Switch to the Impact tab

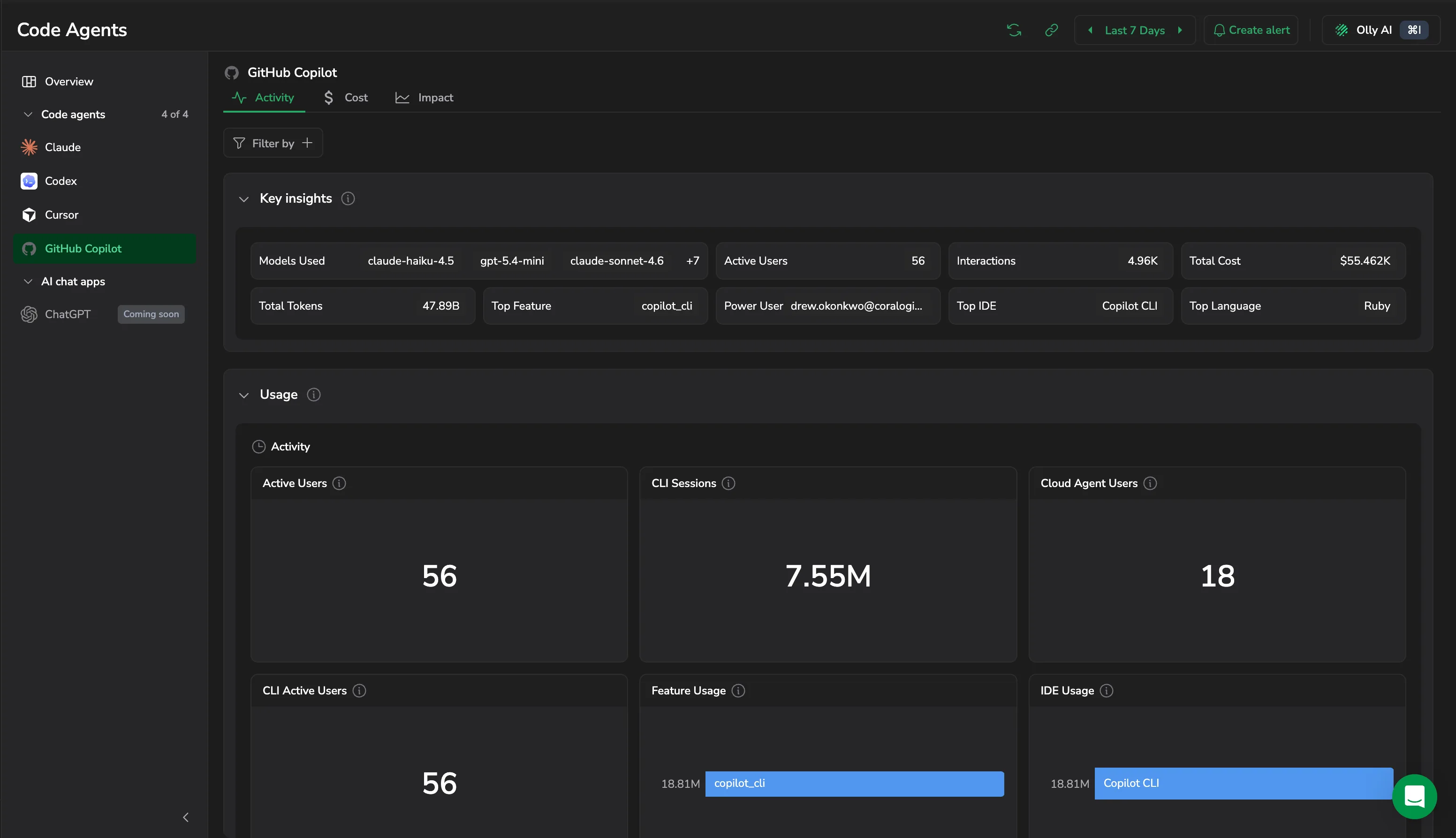point(425,98)
